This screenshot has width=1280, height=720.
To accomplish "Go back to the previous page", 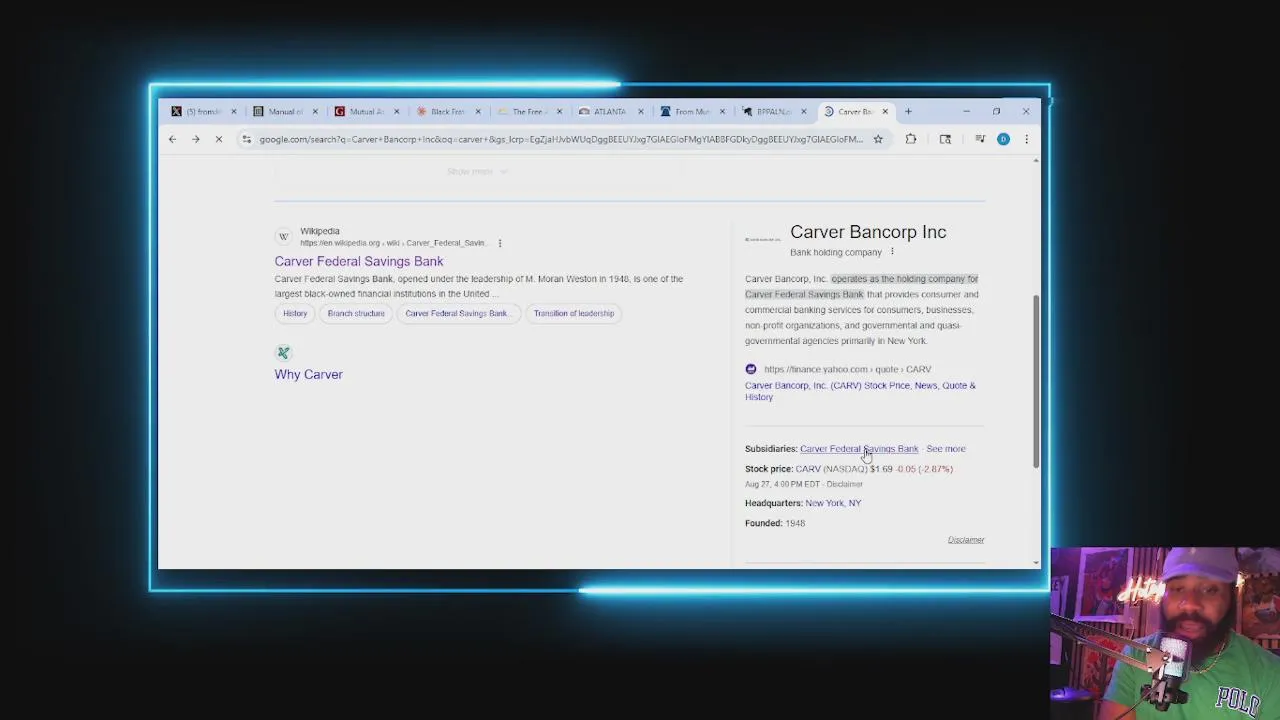I will [172, 139].
